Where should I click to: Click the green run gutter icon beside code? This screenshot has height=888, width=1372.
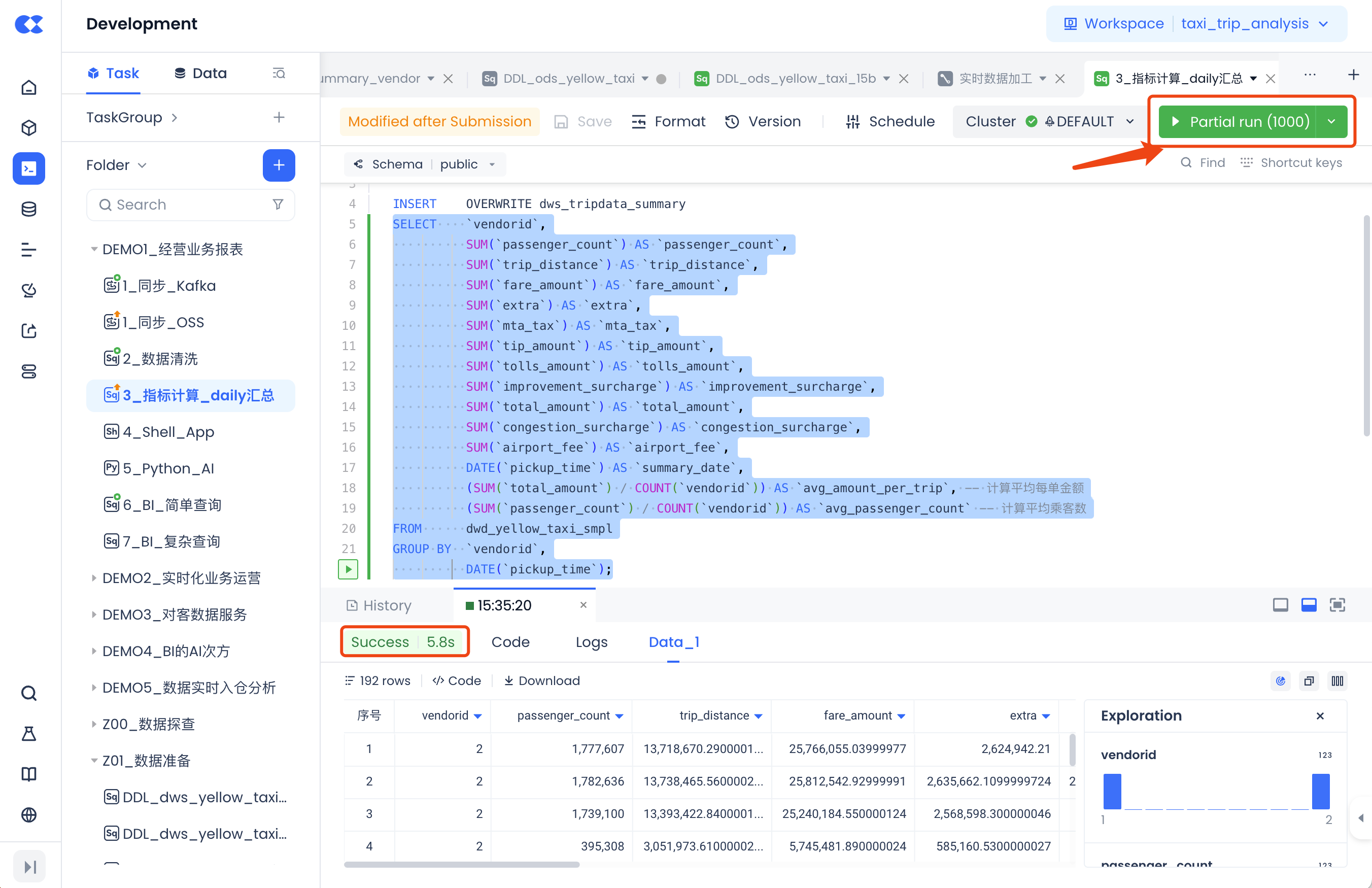coord(348,569)
